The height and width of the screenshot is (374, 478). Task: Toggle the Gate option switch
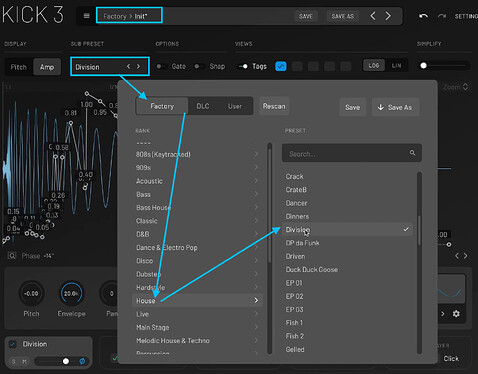click(x=161, y=66)
